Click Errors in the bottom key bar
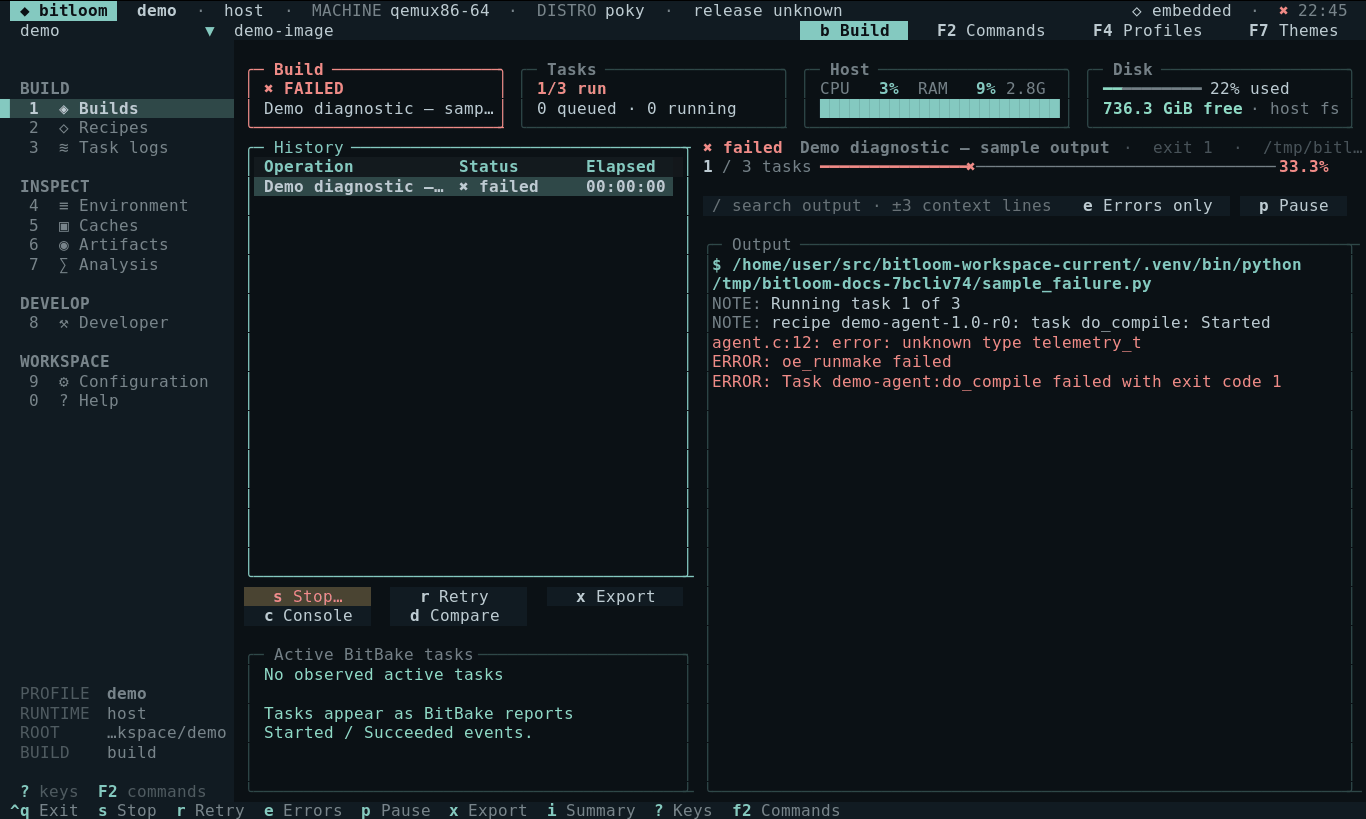Image resolution: width=1366 pixels, height=819 pixels. [303, 810]
